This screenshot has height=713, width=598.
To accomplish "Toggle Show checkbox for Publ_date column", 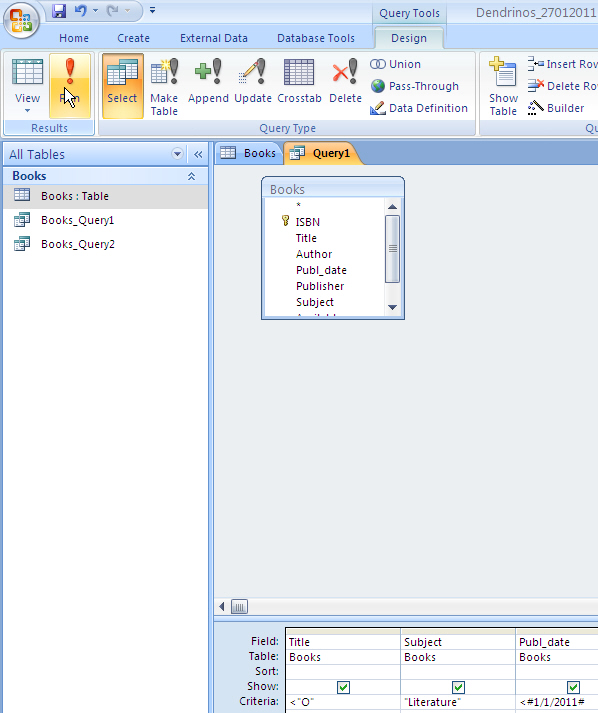I will pyautogui.click(x=573, y=687).
